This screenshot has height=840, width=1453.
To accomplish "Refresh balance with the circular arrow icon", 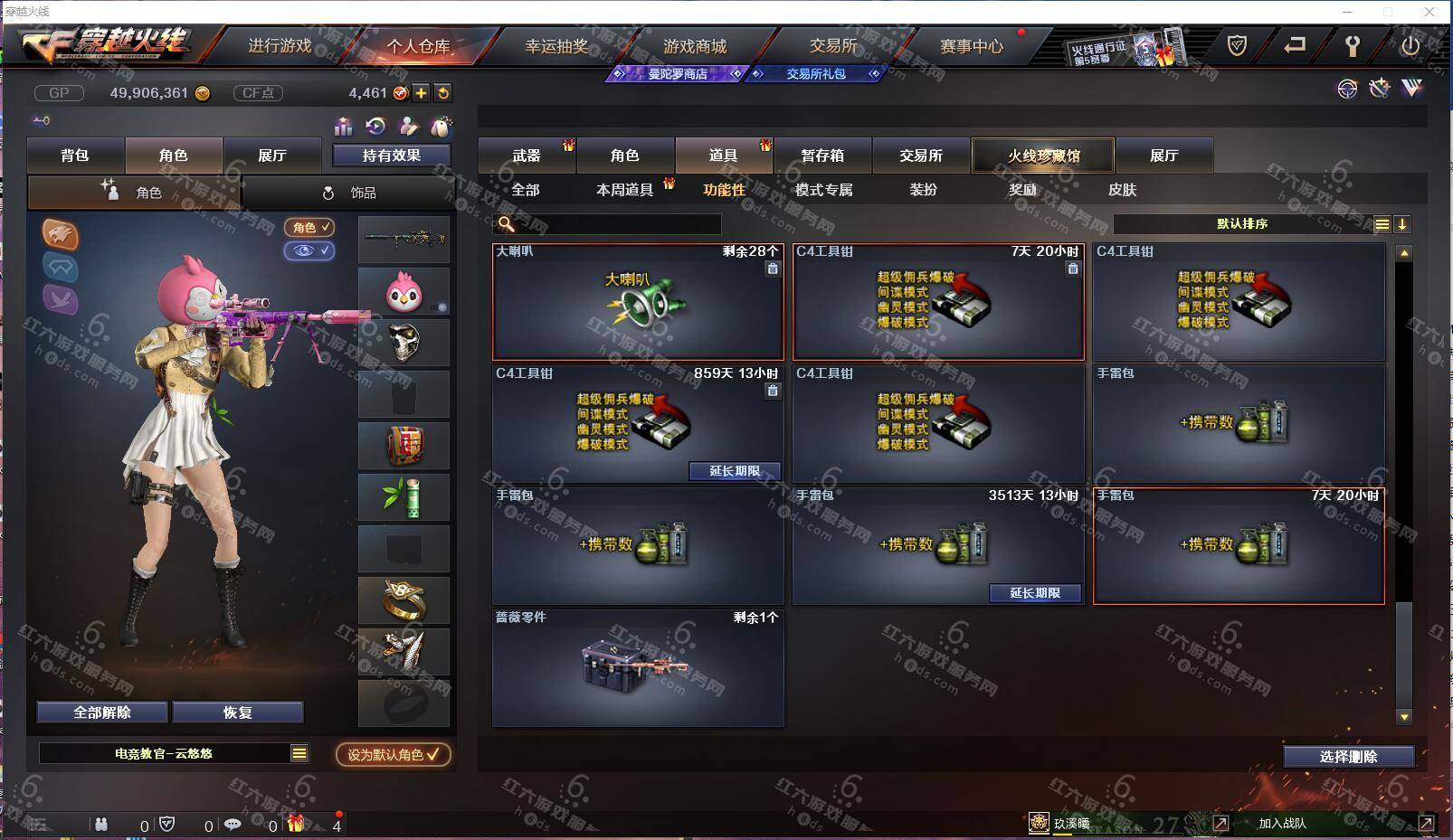I will point(443,92).
